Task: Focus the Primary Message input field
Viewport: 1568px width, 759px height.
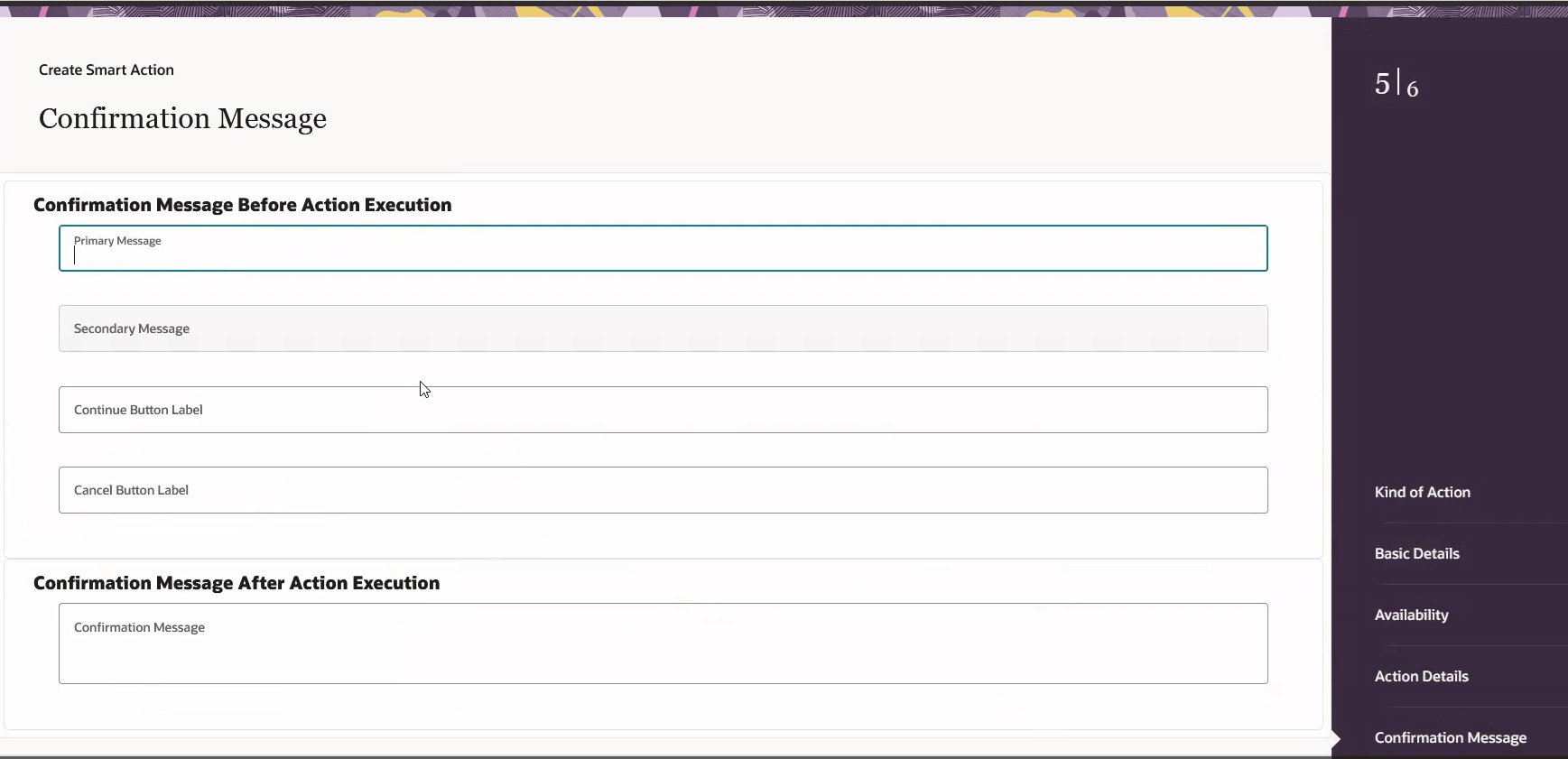Action: click(x=663, y=248)
